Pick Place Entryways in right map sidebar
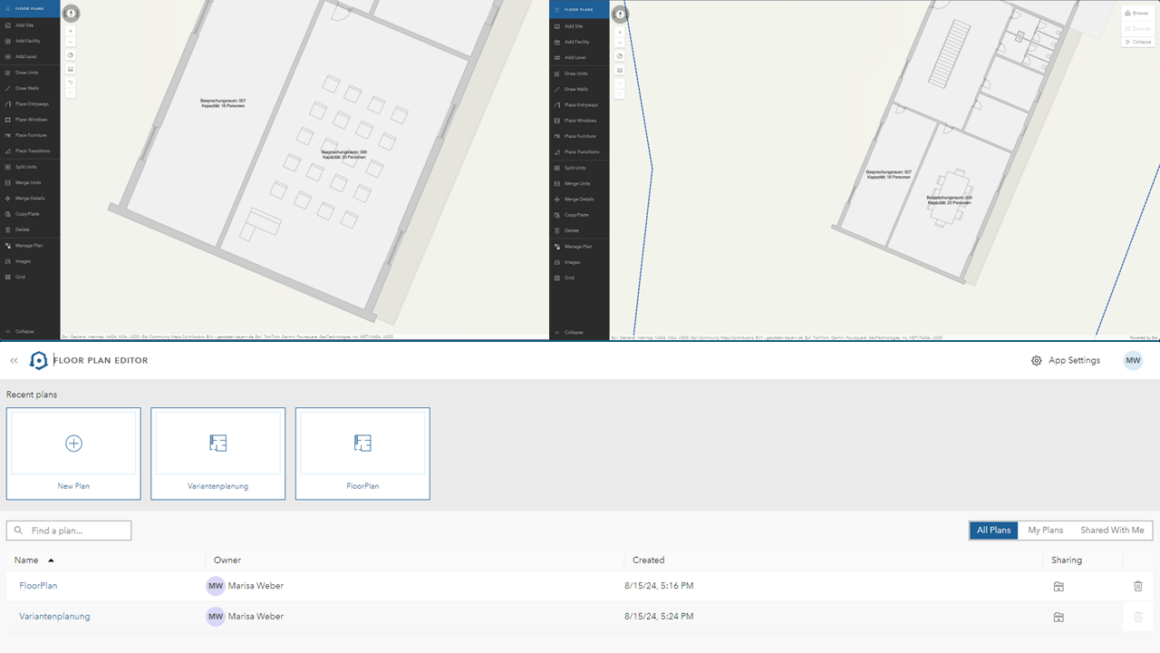Viewport: 1160px width, 653px height. (579, 105)
